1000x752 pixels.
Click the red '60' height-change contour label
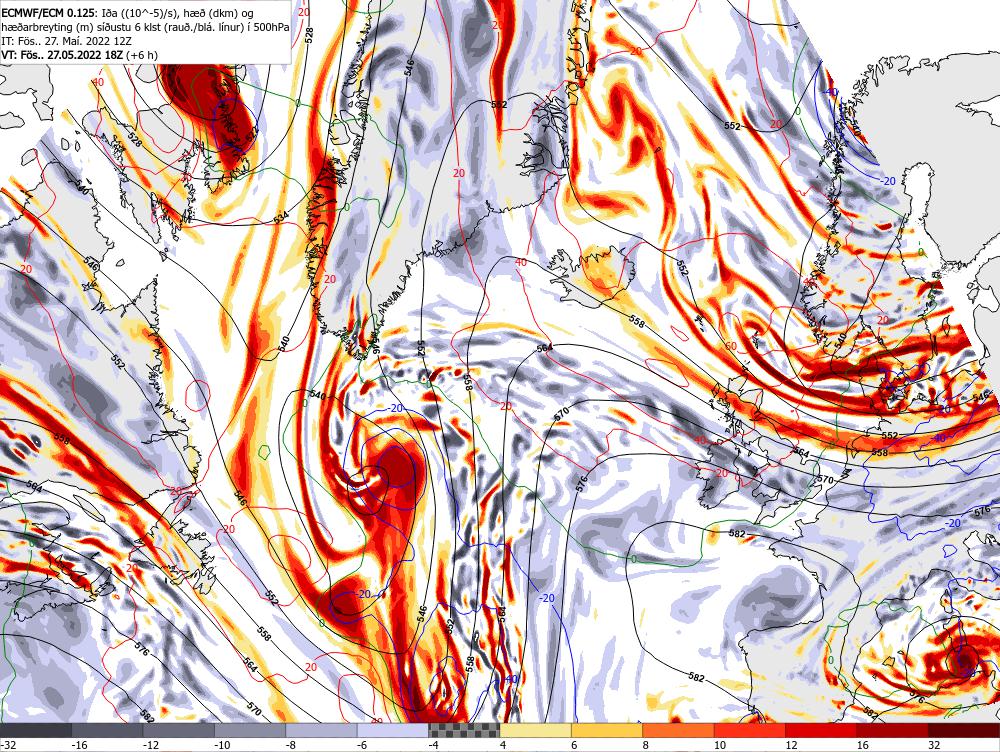731,346
